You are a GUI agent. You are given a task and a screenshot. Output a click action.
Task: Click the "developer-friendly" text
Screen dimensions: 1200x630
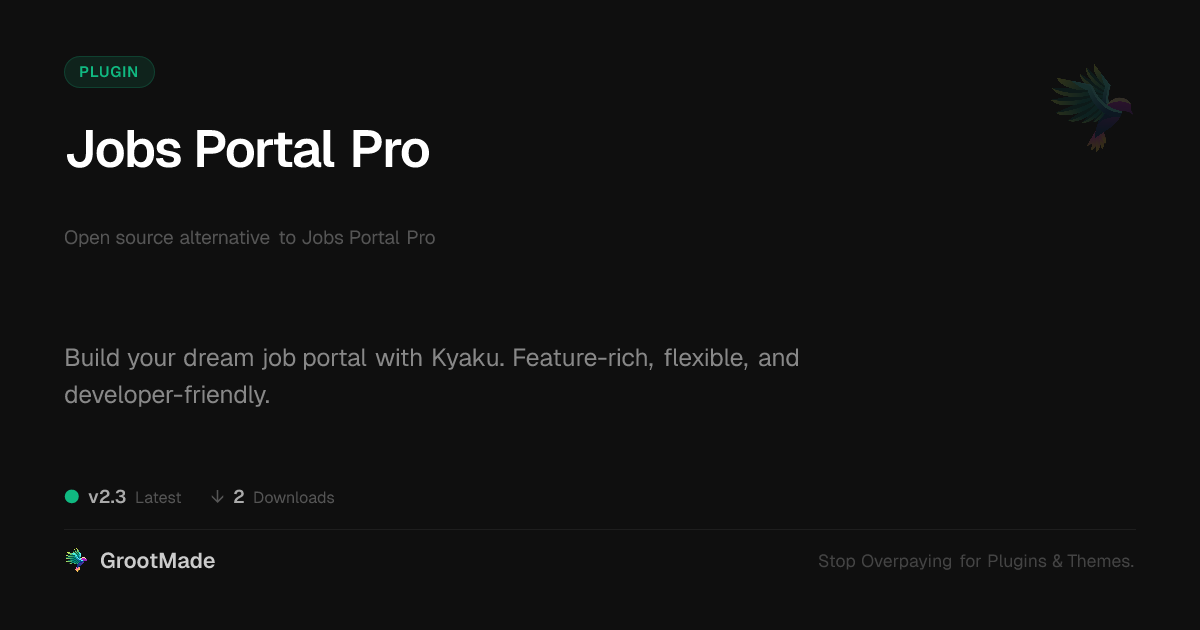pyautogui.click(x=167, y=395)
